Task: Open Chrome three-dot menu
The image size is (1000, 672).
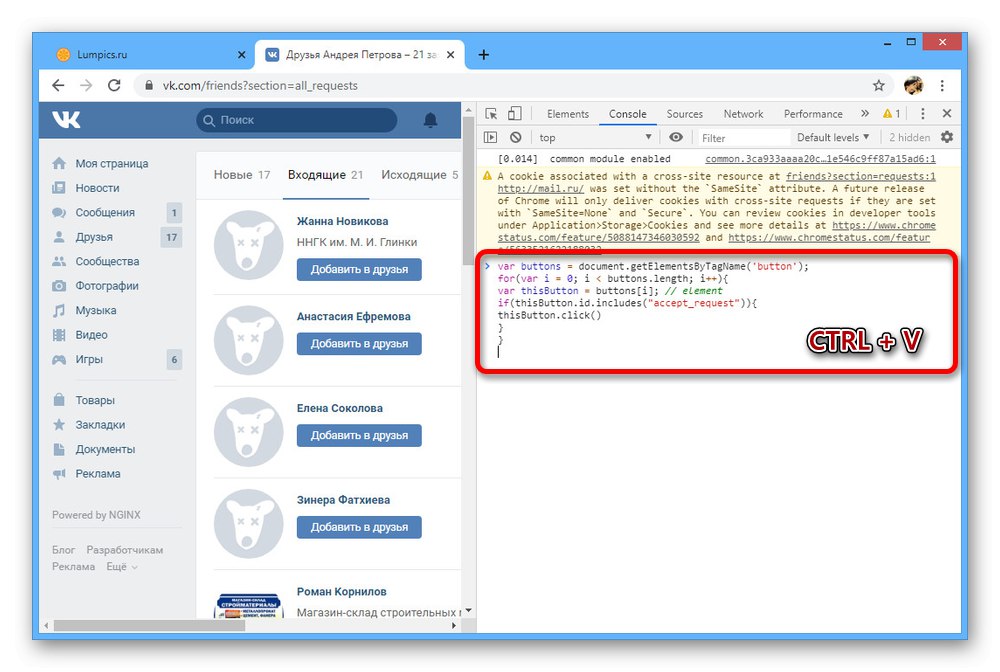Action: (x=942, y=85)
